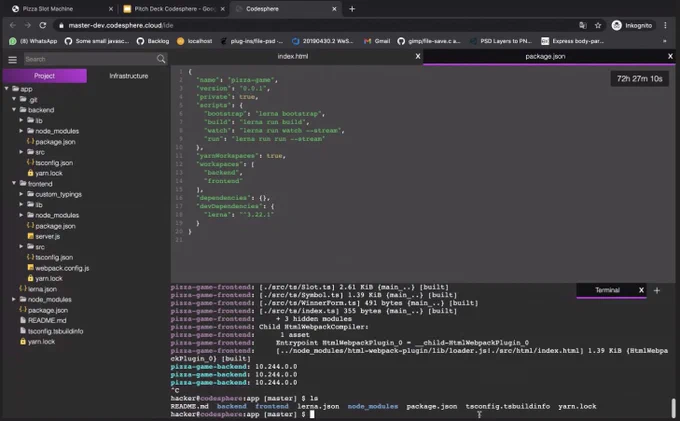680x421 pixels.
Task: Open the Chrome three-dot menu
Action: pos(665,26)
